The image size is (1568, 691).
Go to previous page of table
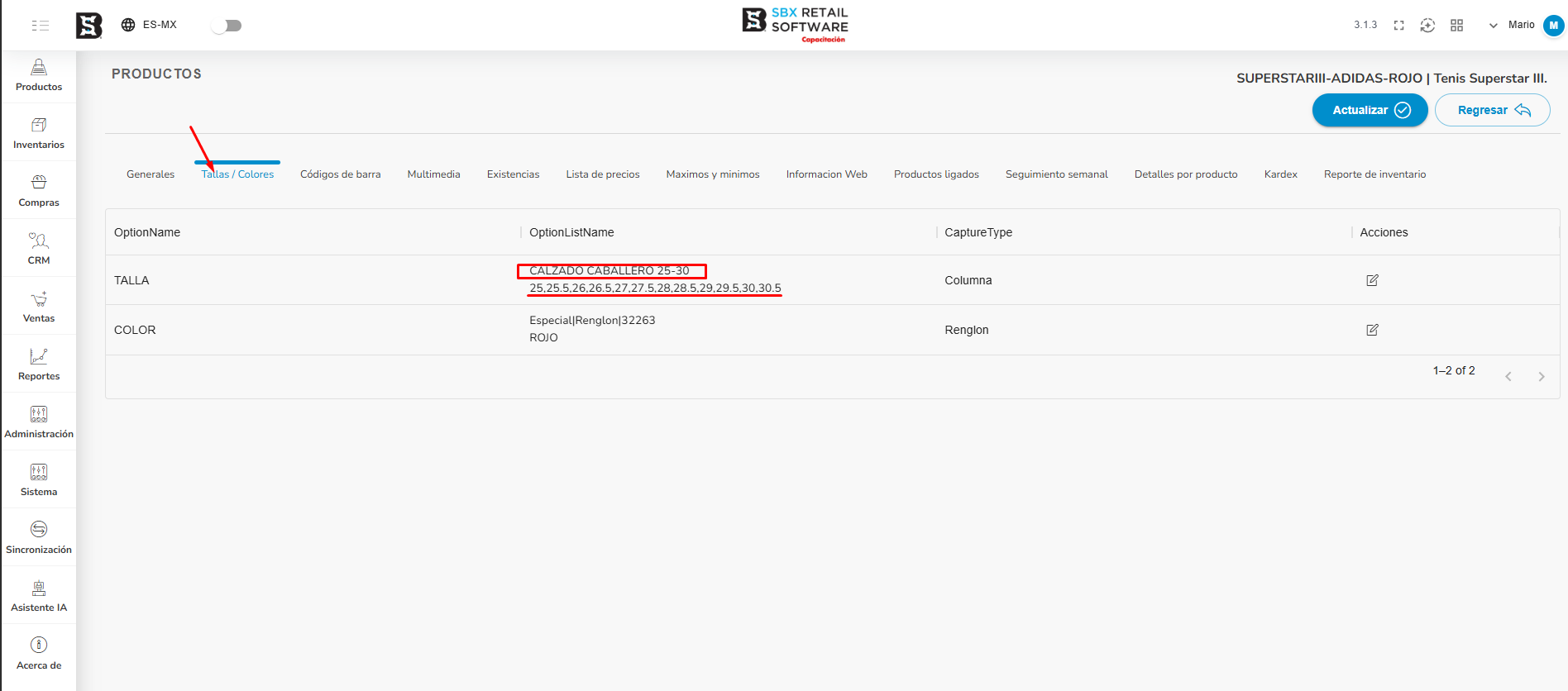tap(1508, 376)
